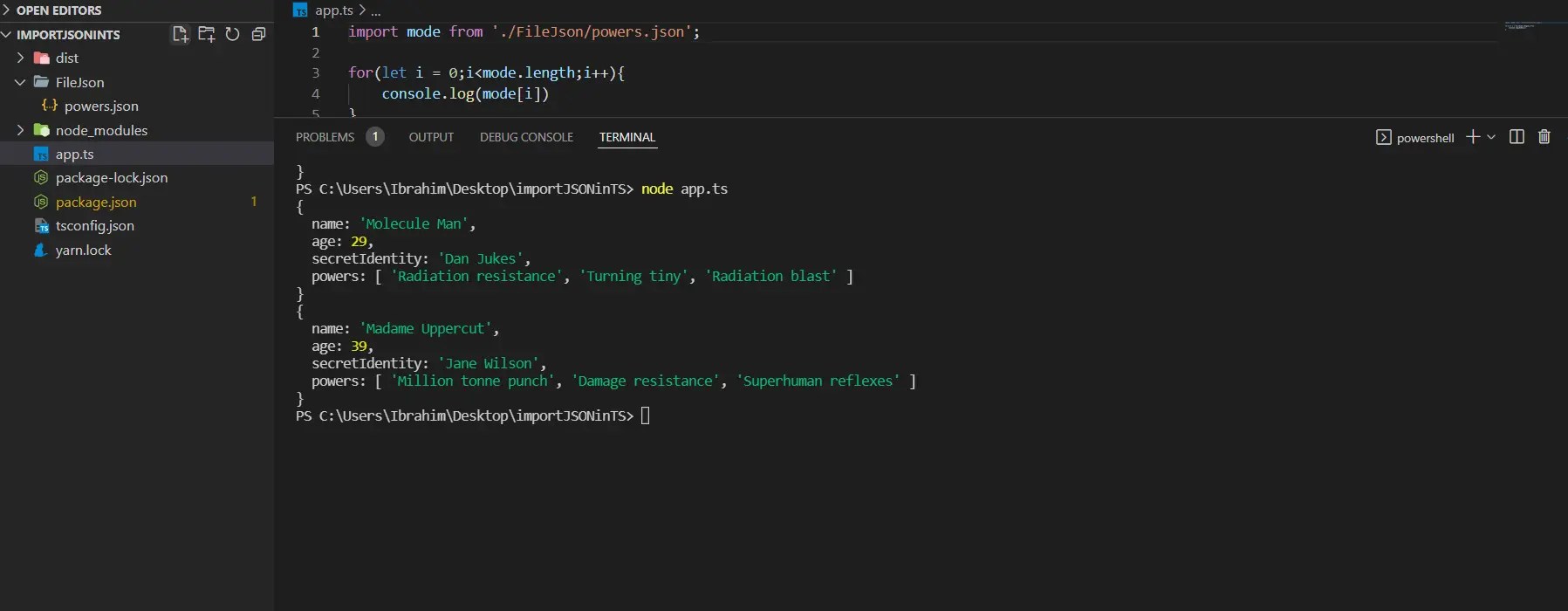Expand the node_modules folder chevron
The height and width of the screenshot is (611, 1568).
pyautogui.click(x=20, y=130)
